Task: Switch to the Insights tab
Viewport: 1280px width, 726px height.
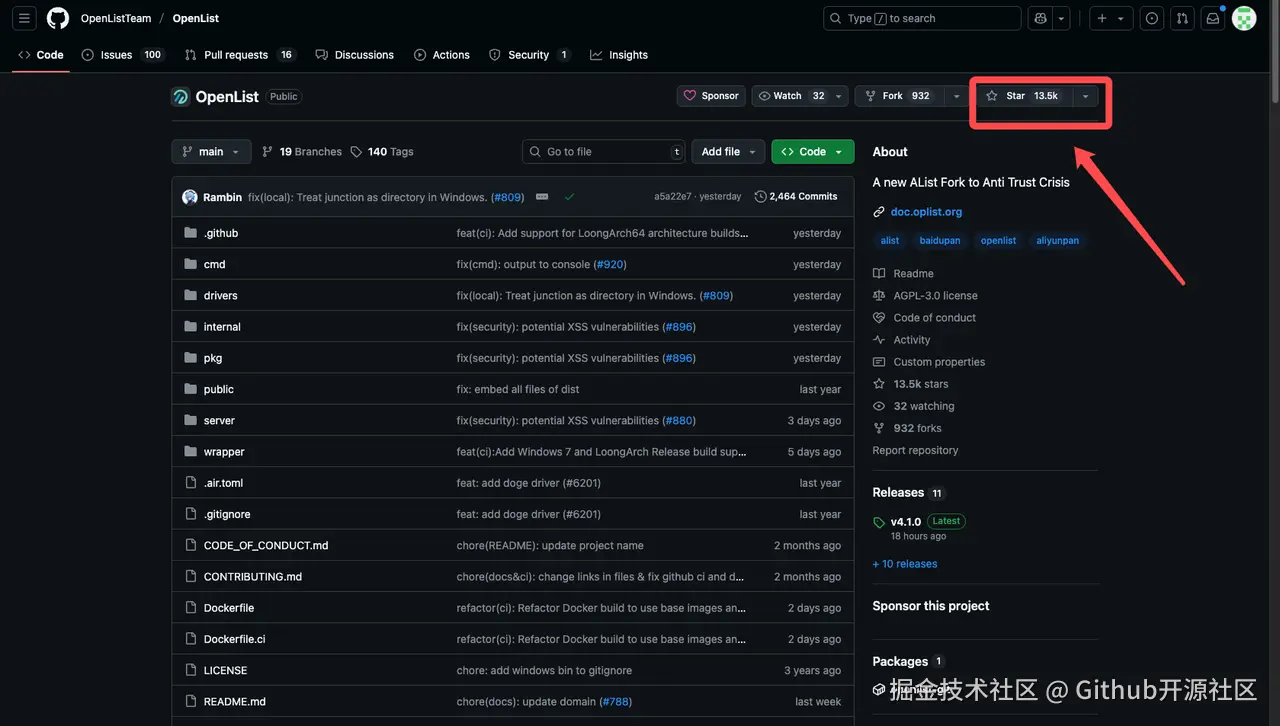Action: tap(619, 55)
